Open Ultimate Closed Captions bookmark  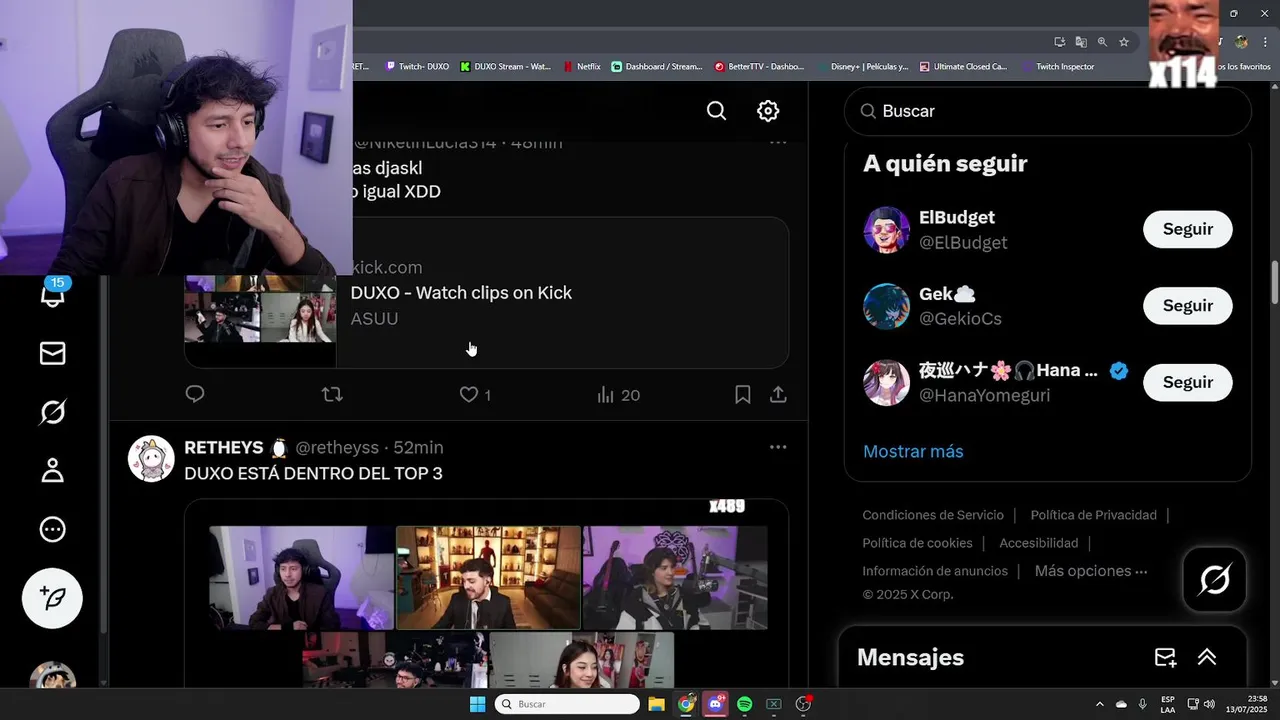tap(964, 67)
